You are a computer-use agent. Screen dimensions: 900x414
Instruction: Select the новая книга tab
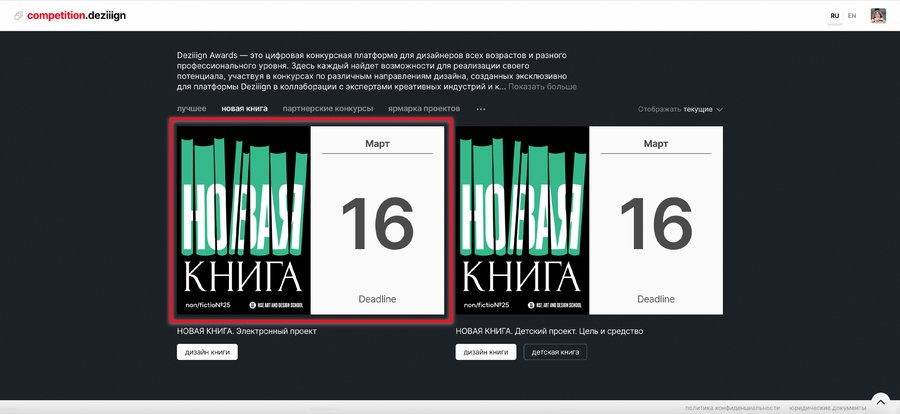(x=245, y=109)
